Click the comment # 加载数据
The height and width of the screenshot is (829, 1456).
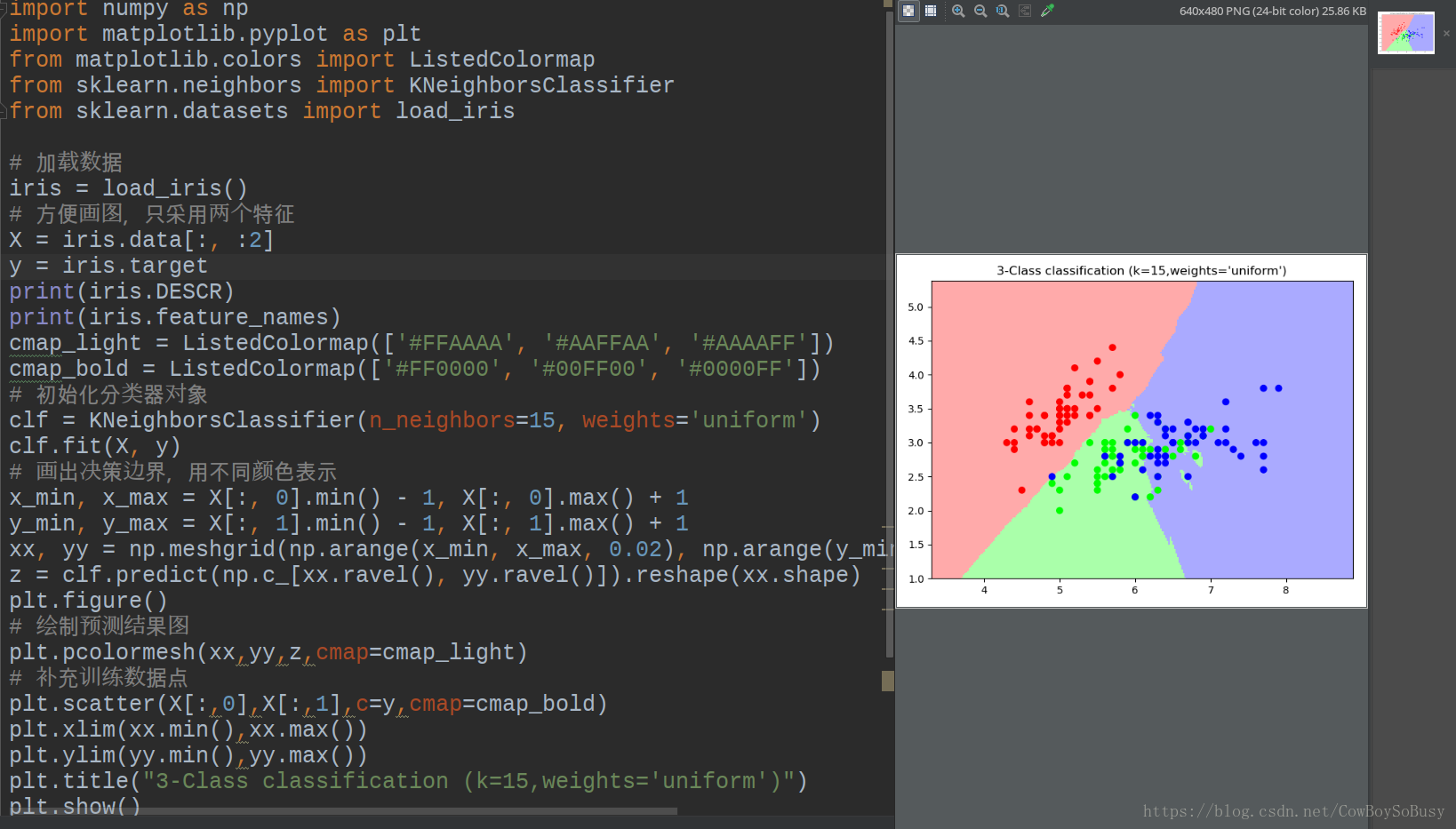(x=66, y=163)
